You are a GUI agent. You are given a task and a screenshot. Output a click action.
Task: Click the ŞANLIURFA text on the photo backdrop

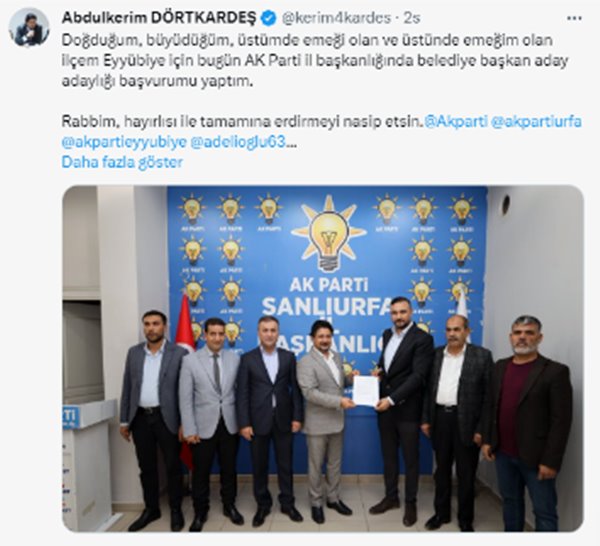pos(327,307)
